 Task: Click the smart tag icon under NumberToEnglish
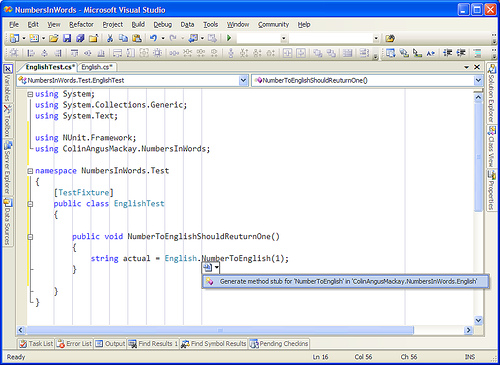tap(207, 267)
